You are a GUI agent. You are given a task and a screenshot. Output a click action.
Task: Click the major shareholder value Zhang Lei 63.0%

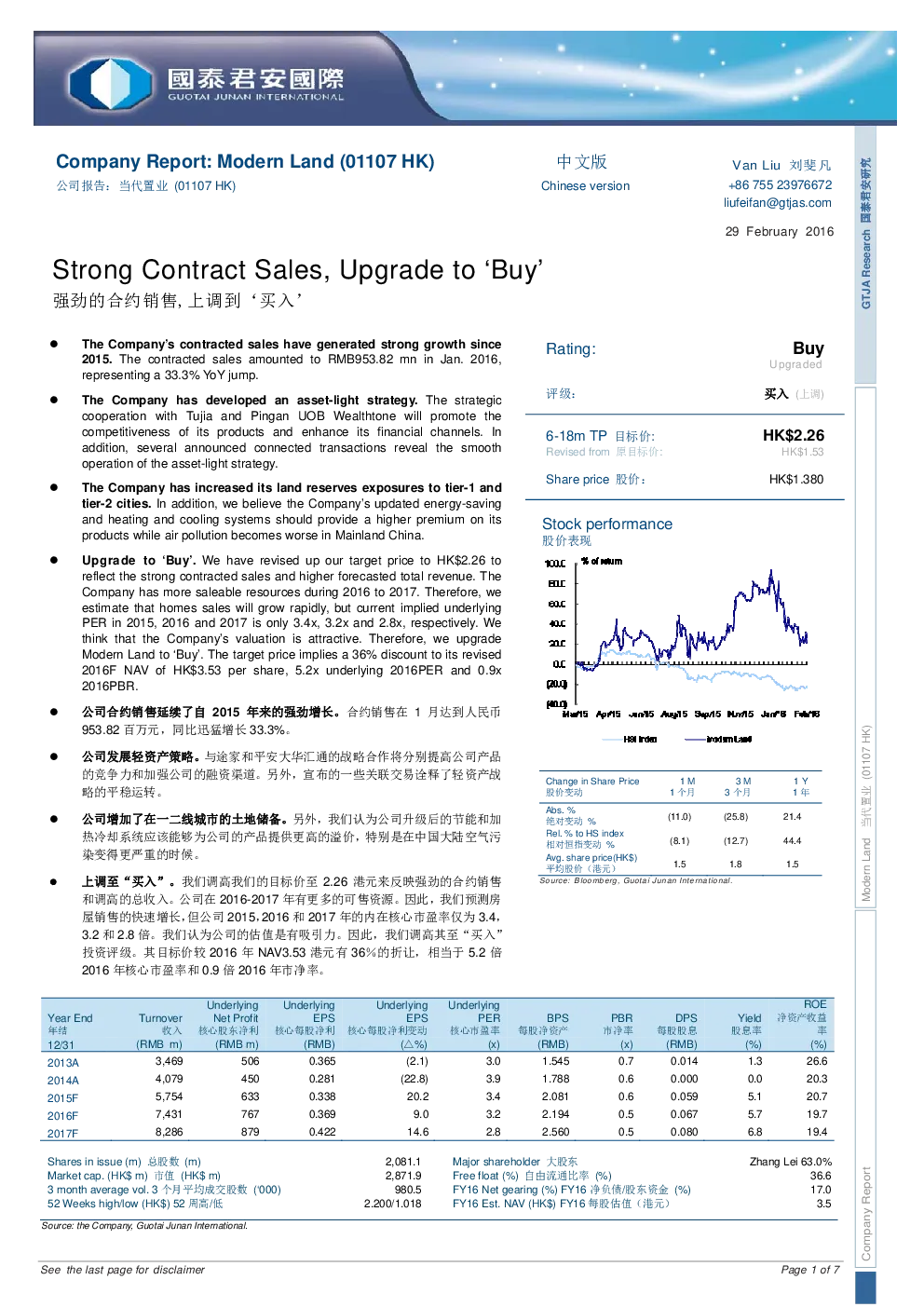click(x=791, y=1163)
